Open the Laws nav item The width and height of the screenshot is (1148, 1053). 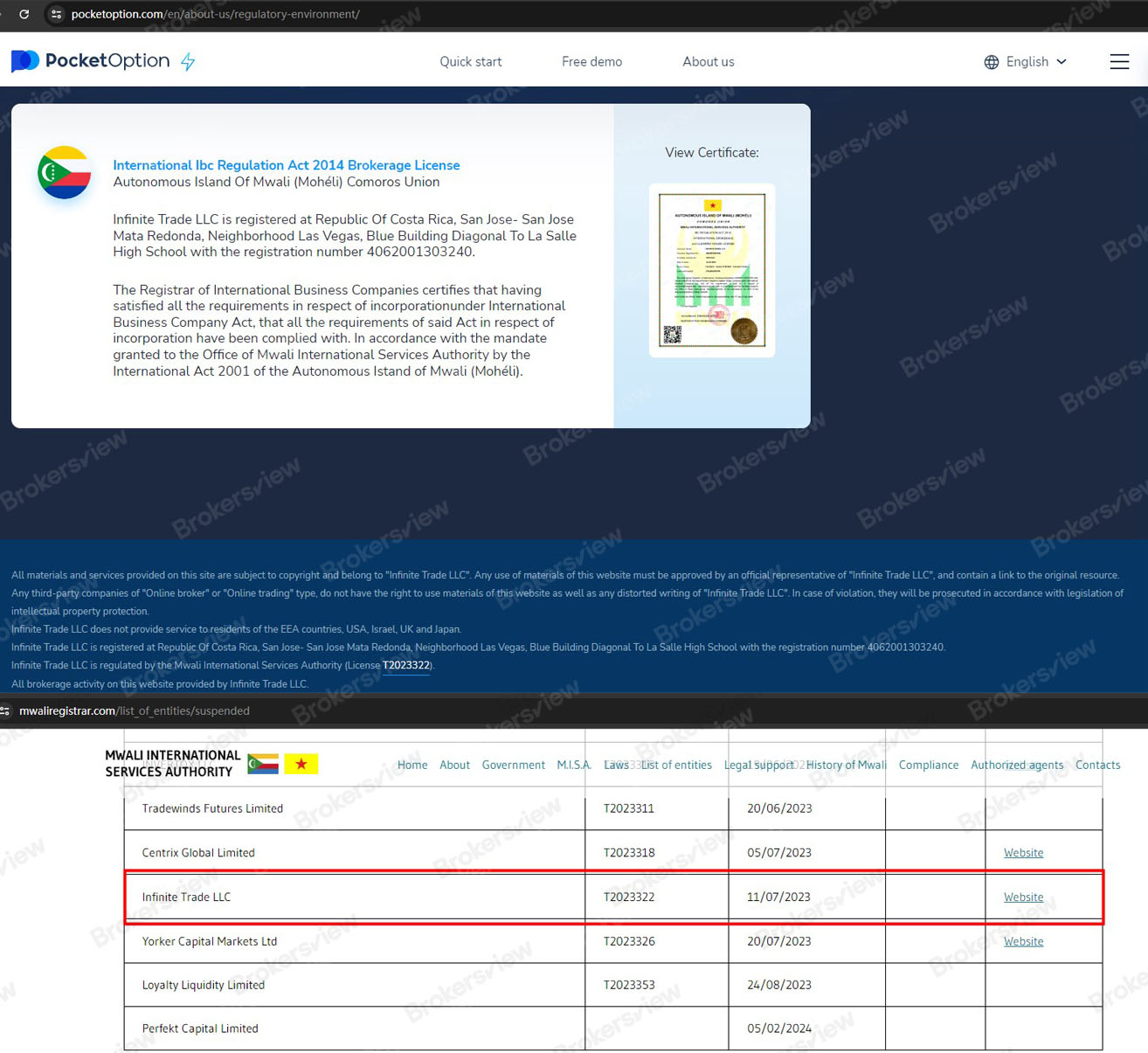pos(616,765)
